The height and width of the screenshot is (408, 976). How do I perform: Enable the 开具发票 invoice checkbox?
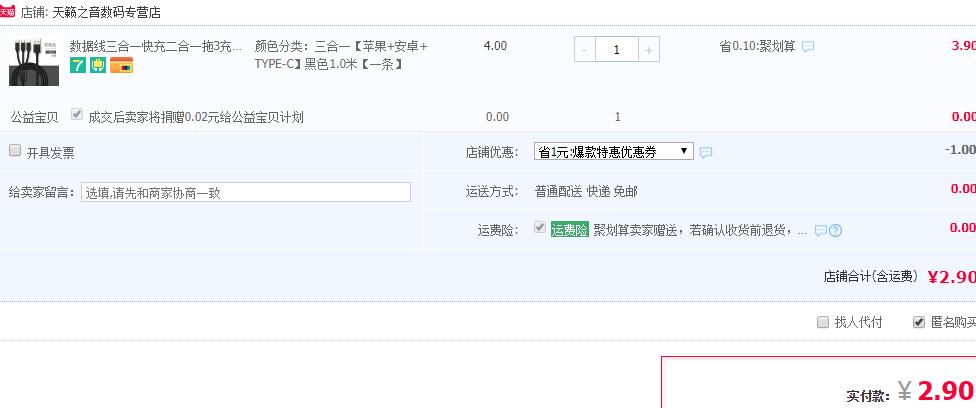[x=15, y=150]
